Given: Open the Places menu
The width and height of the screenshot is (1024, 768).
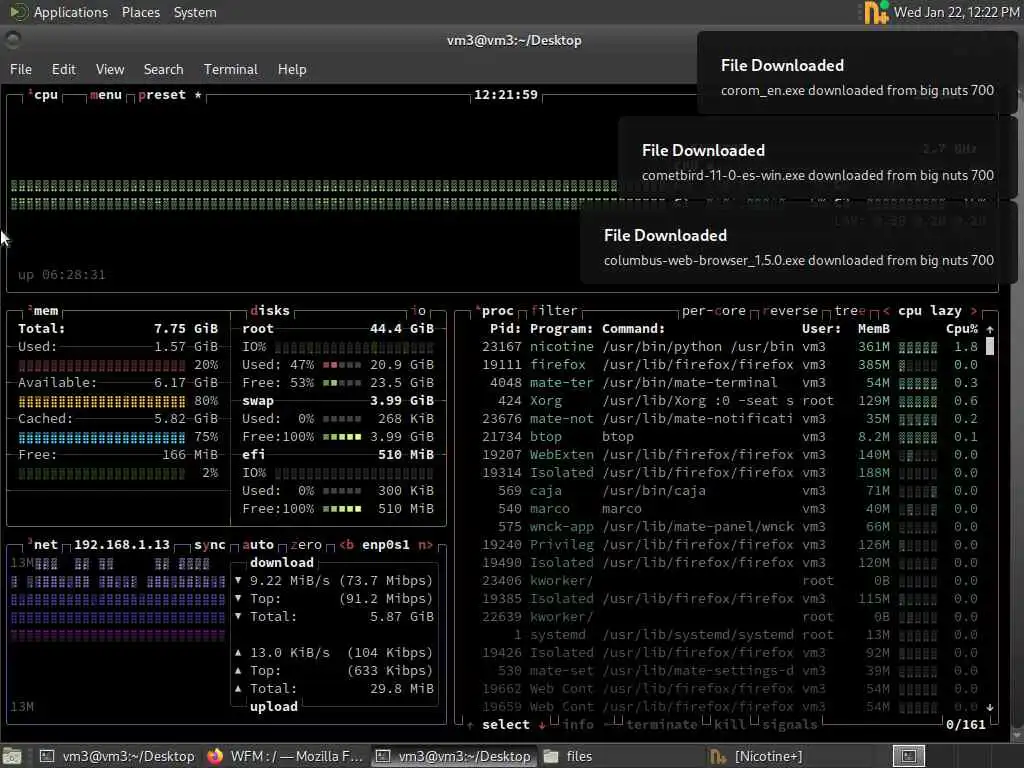Looking at the screenshot, I should (x=140, y=12).
